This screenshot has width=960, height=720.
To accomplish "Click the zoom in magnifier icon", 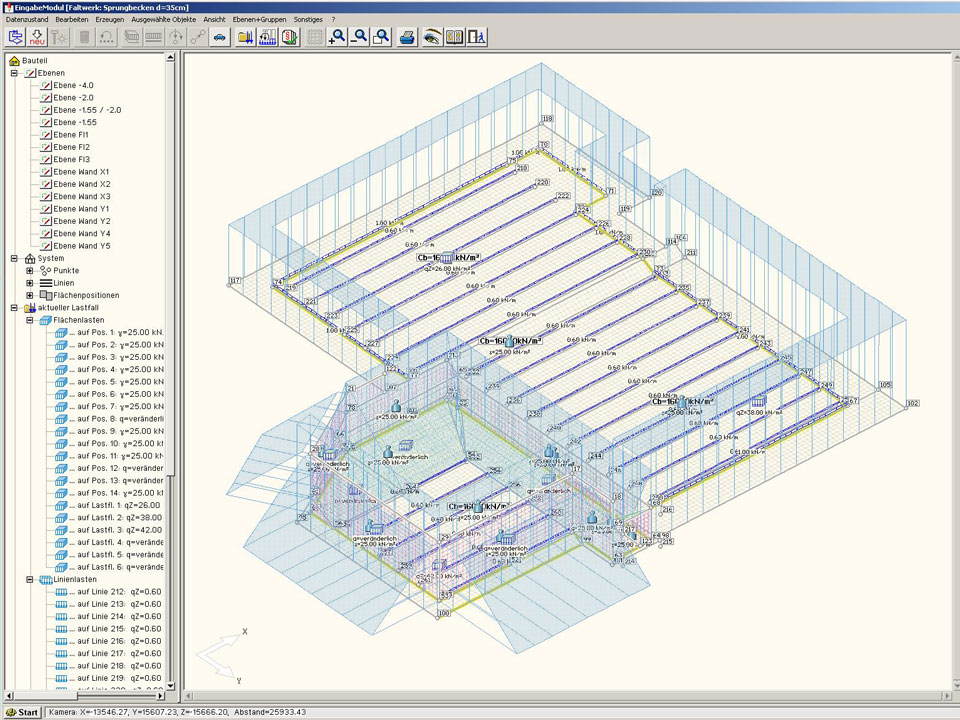I will [337, 37].
